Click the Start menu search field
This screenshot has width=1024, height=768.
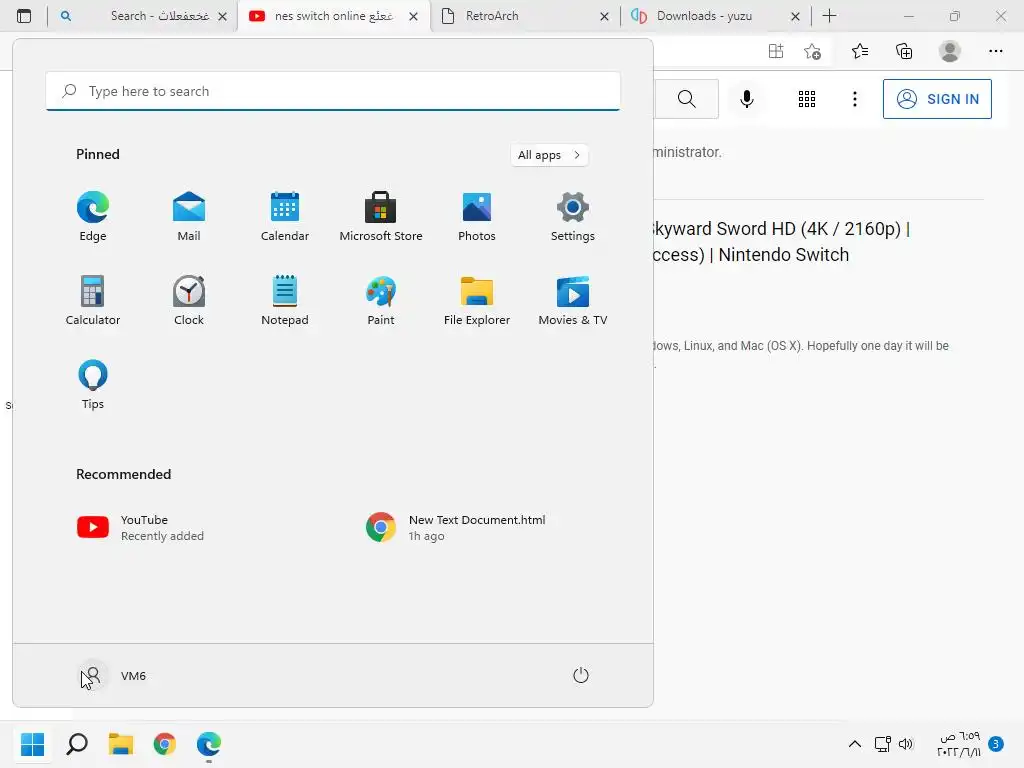pyautogui.click(x=333, y=91)
